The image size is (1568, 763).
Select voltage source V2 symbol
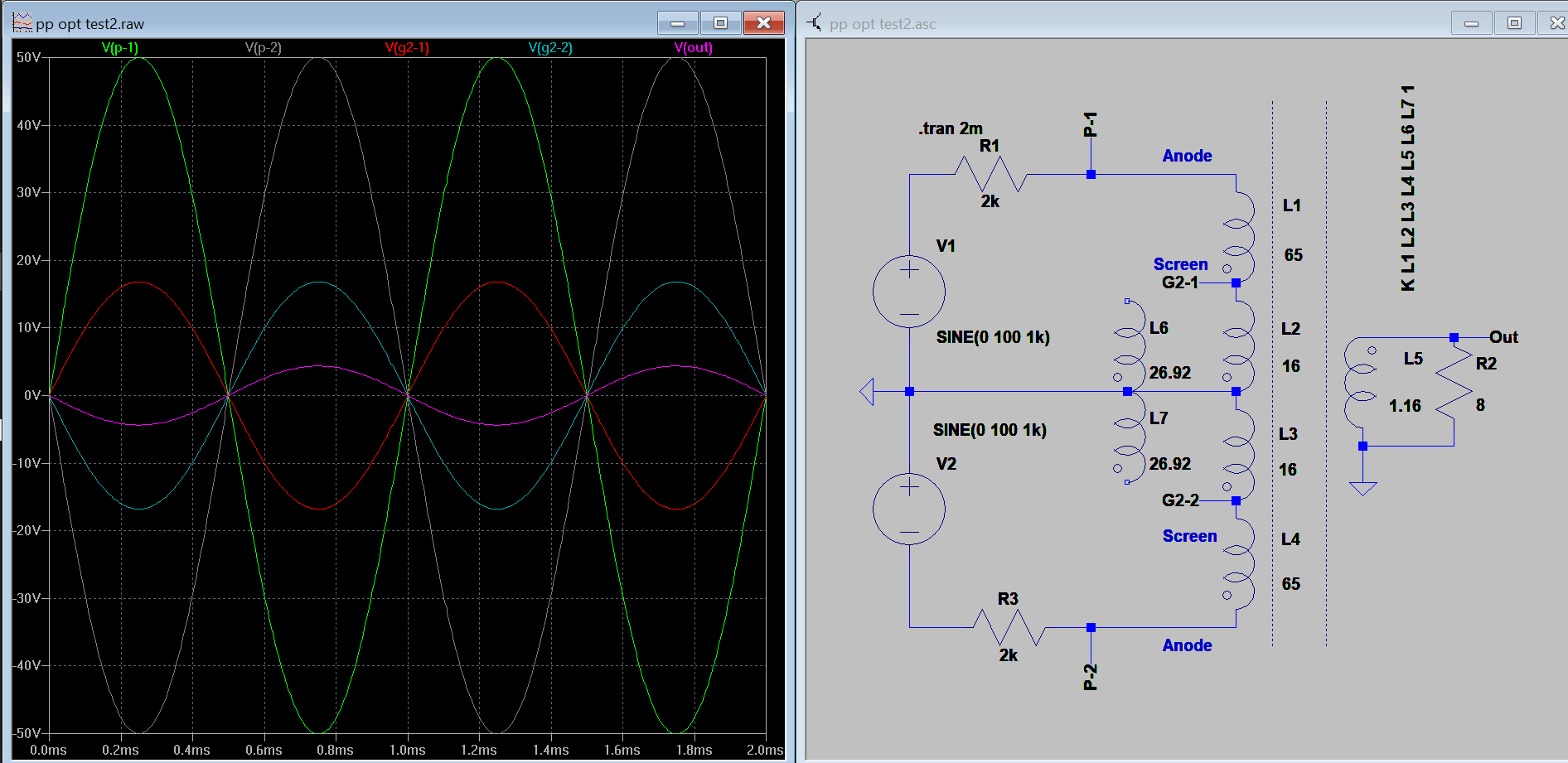click(909, 509)
